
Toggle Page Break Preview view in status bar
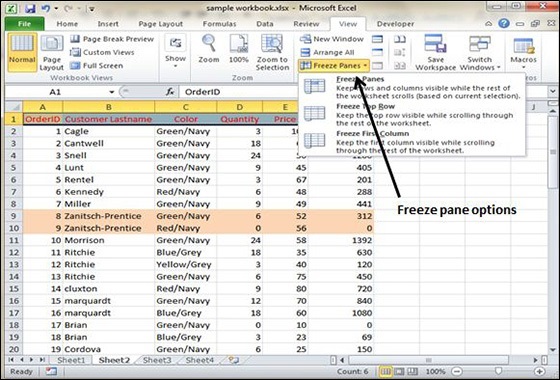point(412,371)
